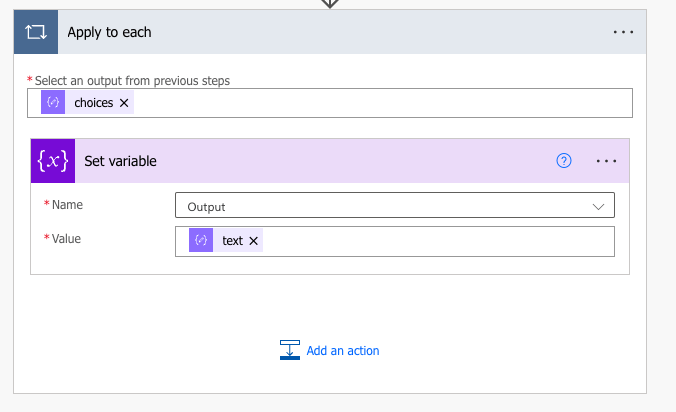Image resolution: width=676 pixels, height=412 pixels.
Task: Remove the text token with its X
Action: 254,241
